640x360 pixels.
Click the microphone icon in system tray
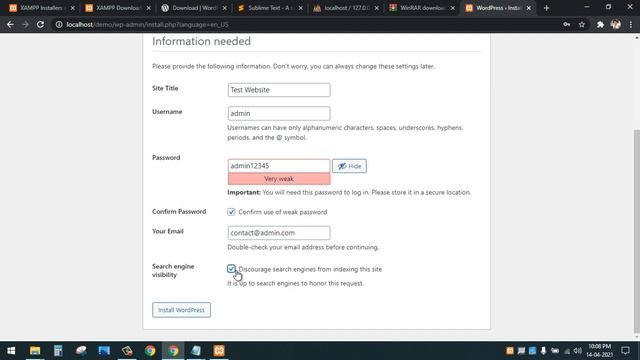click(543, 351)
